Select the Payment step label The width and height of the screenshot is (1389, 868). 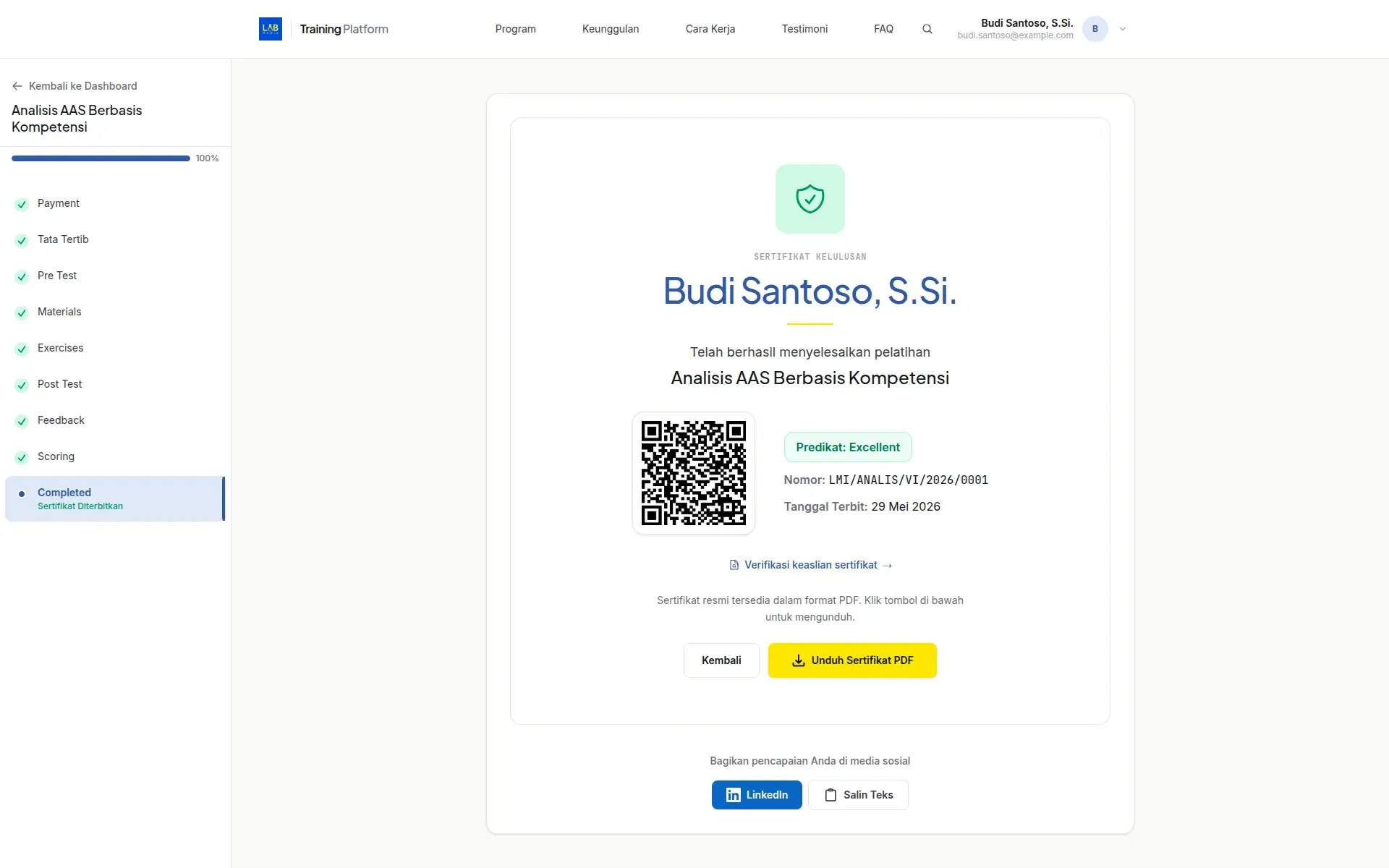coord(59,203)
